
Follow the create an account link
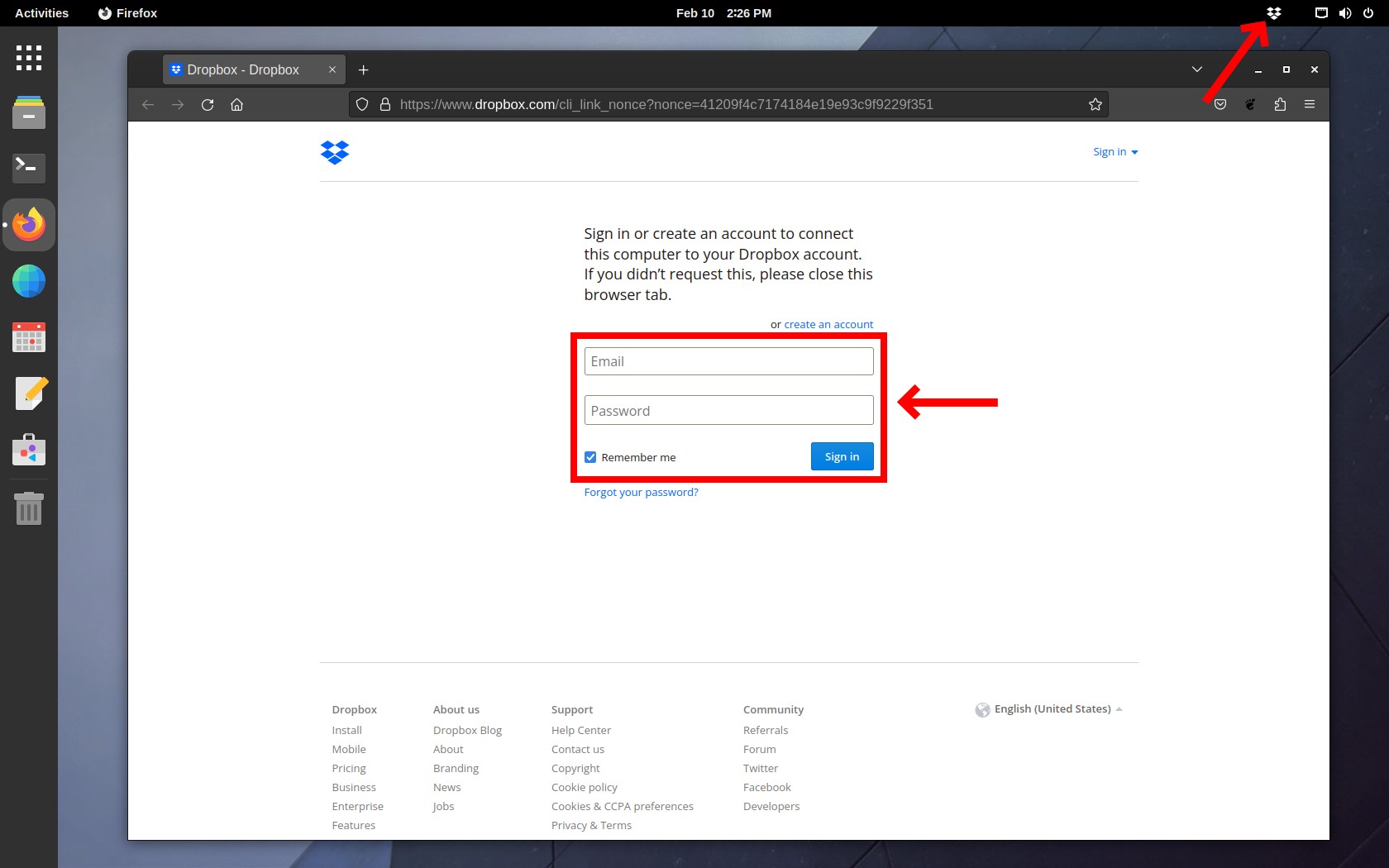(828, 325)
